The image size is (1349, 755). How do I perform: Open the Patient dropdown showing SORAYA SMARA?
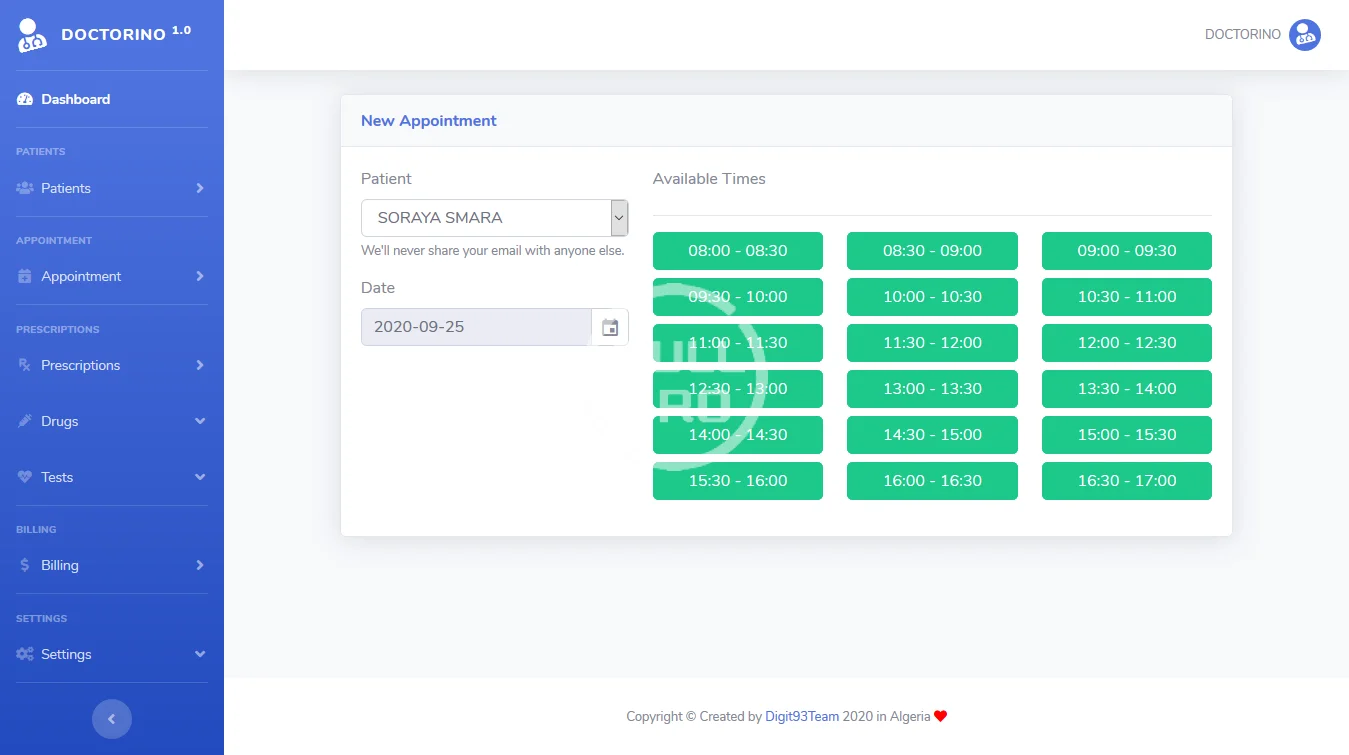(494, 217)
